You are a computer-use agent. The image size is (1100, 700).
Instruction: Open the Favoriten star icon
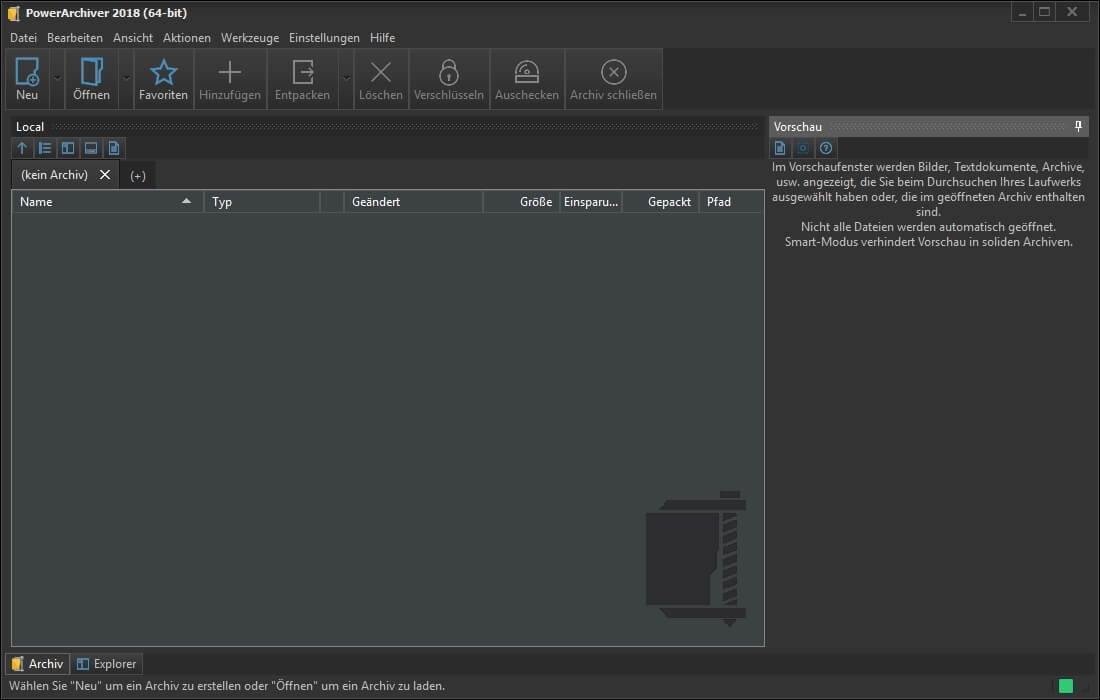[163, 72]
